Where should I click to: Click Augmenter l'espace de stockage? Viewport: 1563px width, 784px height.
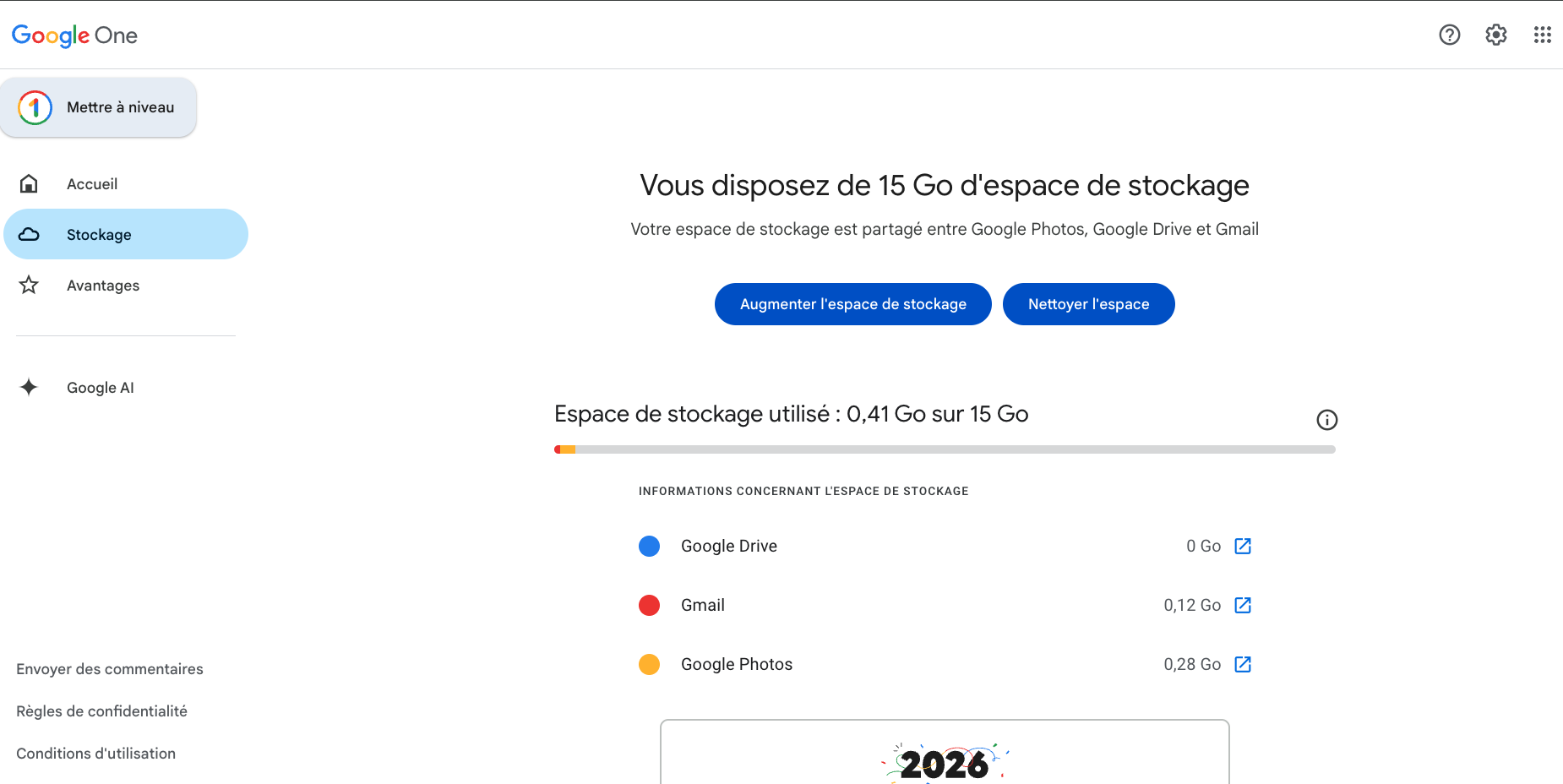pyautogui.click(x=852, y=304)
